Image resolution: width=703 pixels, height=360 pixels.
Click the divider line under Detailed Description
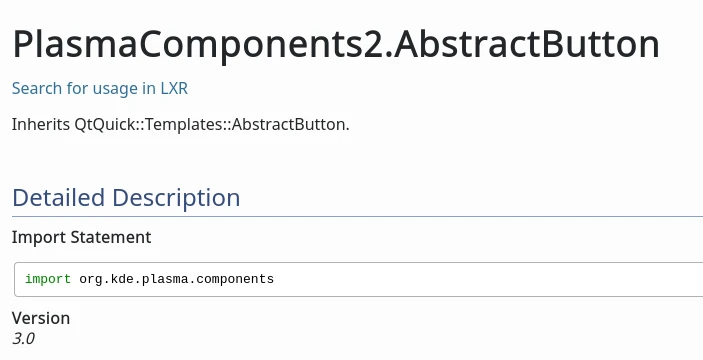[x=357, y=217]
